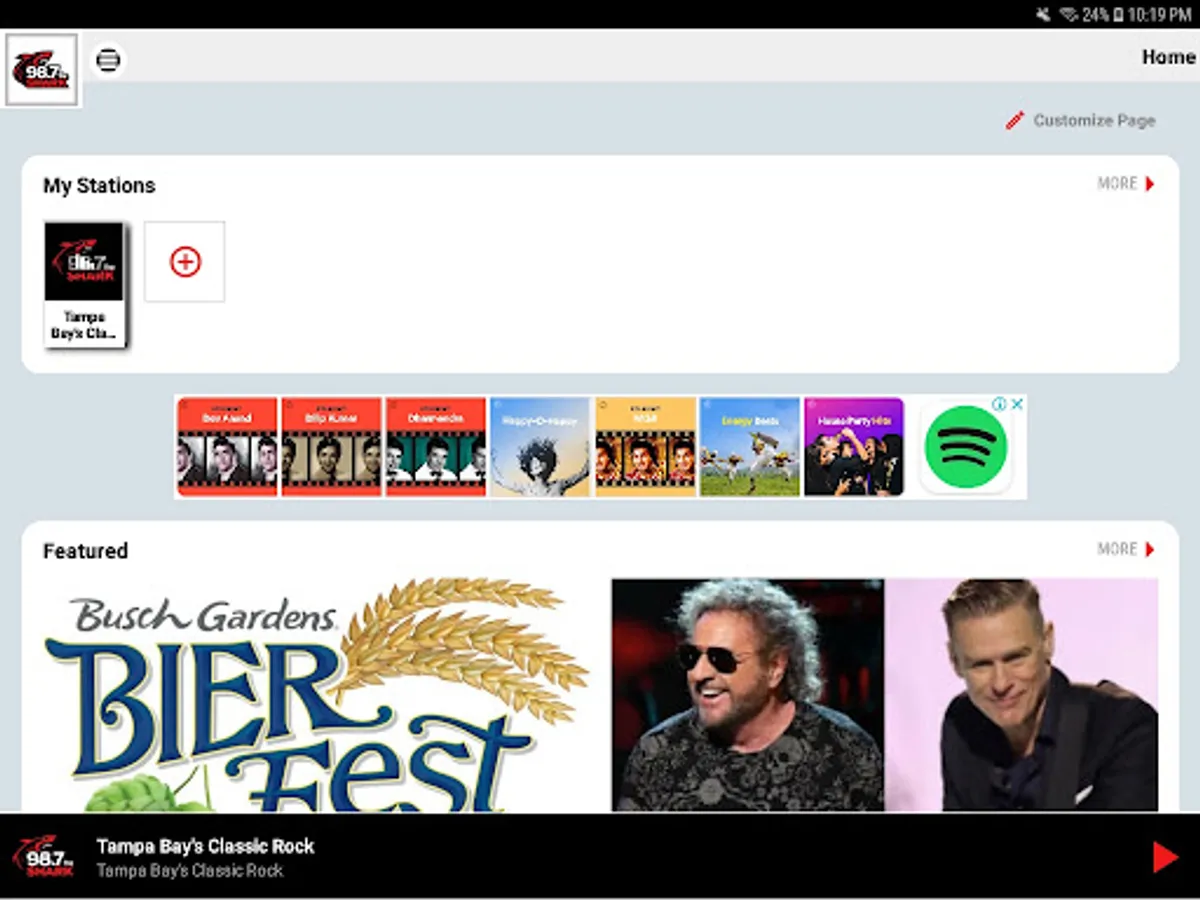This screenshot has width=1200, height=900.
Task: Open the House Party Hits ad tile
Action: click(x=854, y=446)
